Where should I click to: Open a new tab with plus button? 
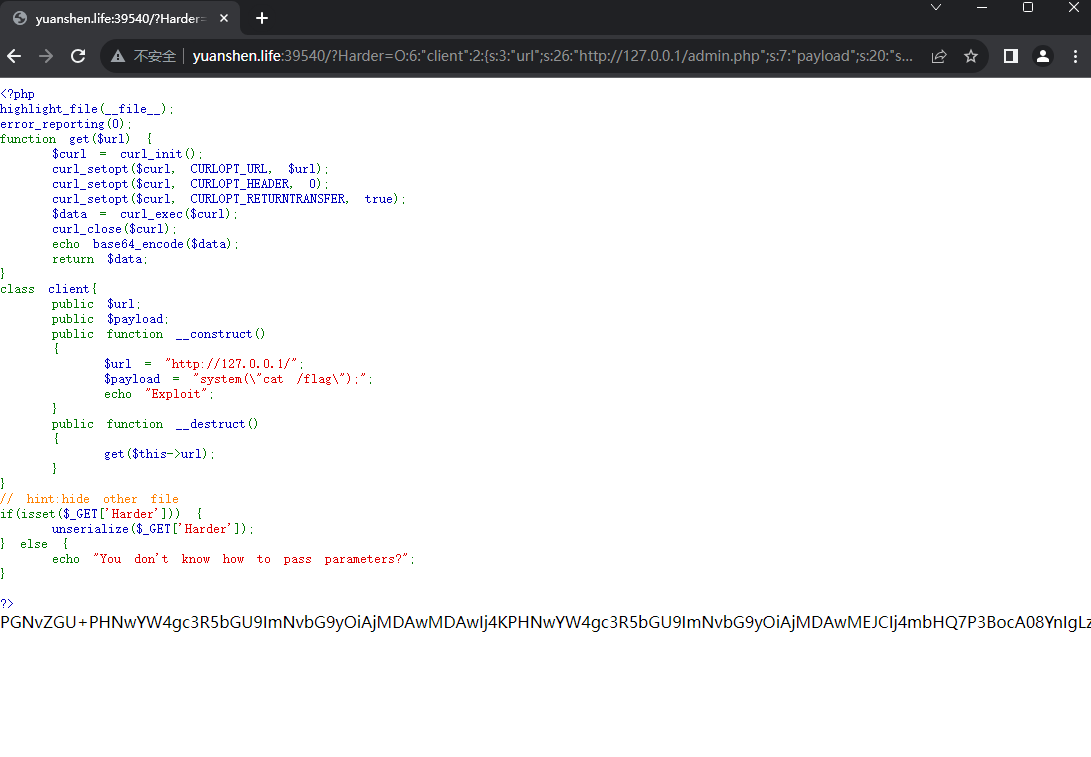pos(262,18)
